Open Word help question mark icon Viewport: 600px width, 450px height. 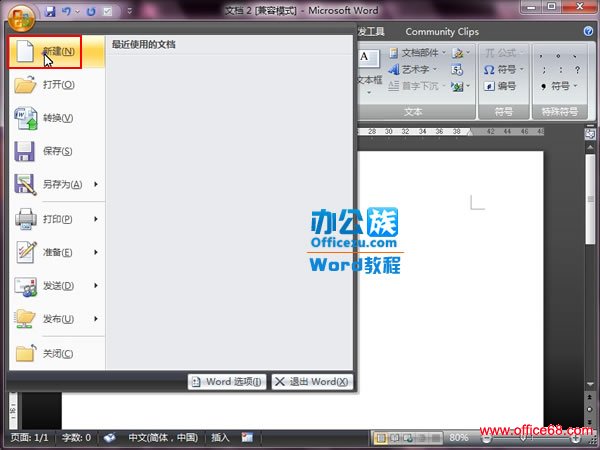(589, 31)
